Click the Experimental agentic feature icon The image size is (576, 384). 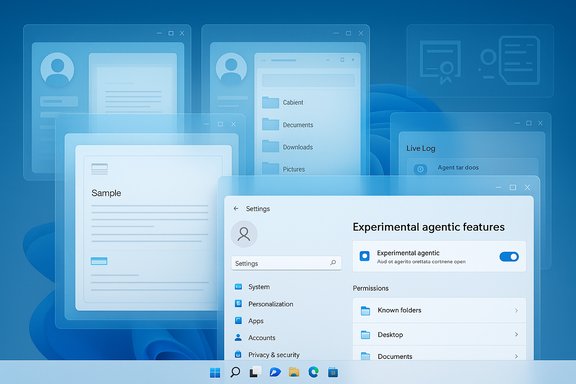point(364,256)
